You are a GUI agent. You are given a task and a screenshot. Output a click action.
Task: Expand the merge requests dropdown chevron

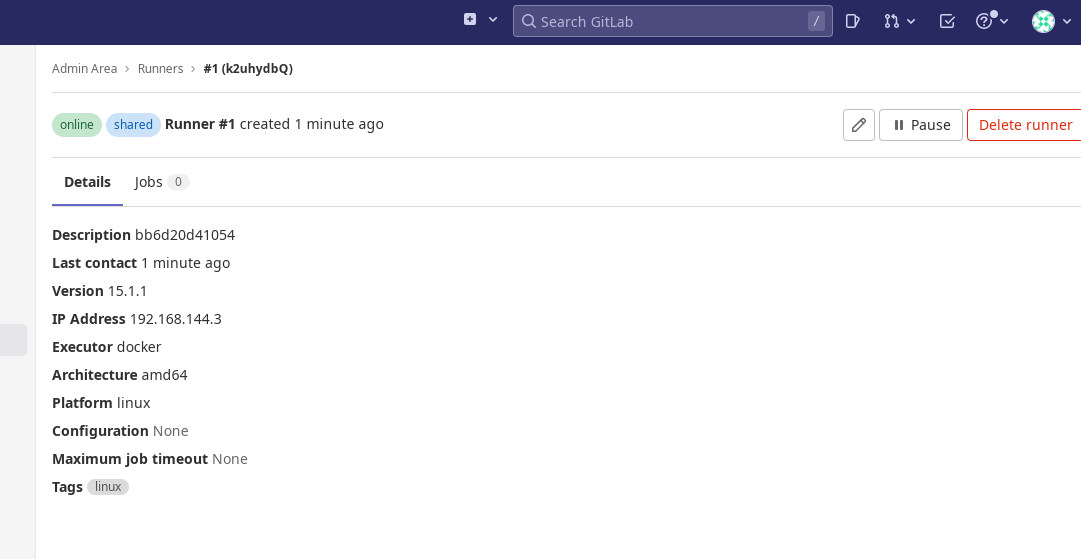(911, 21)
